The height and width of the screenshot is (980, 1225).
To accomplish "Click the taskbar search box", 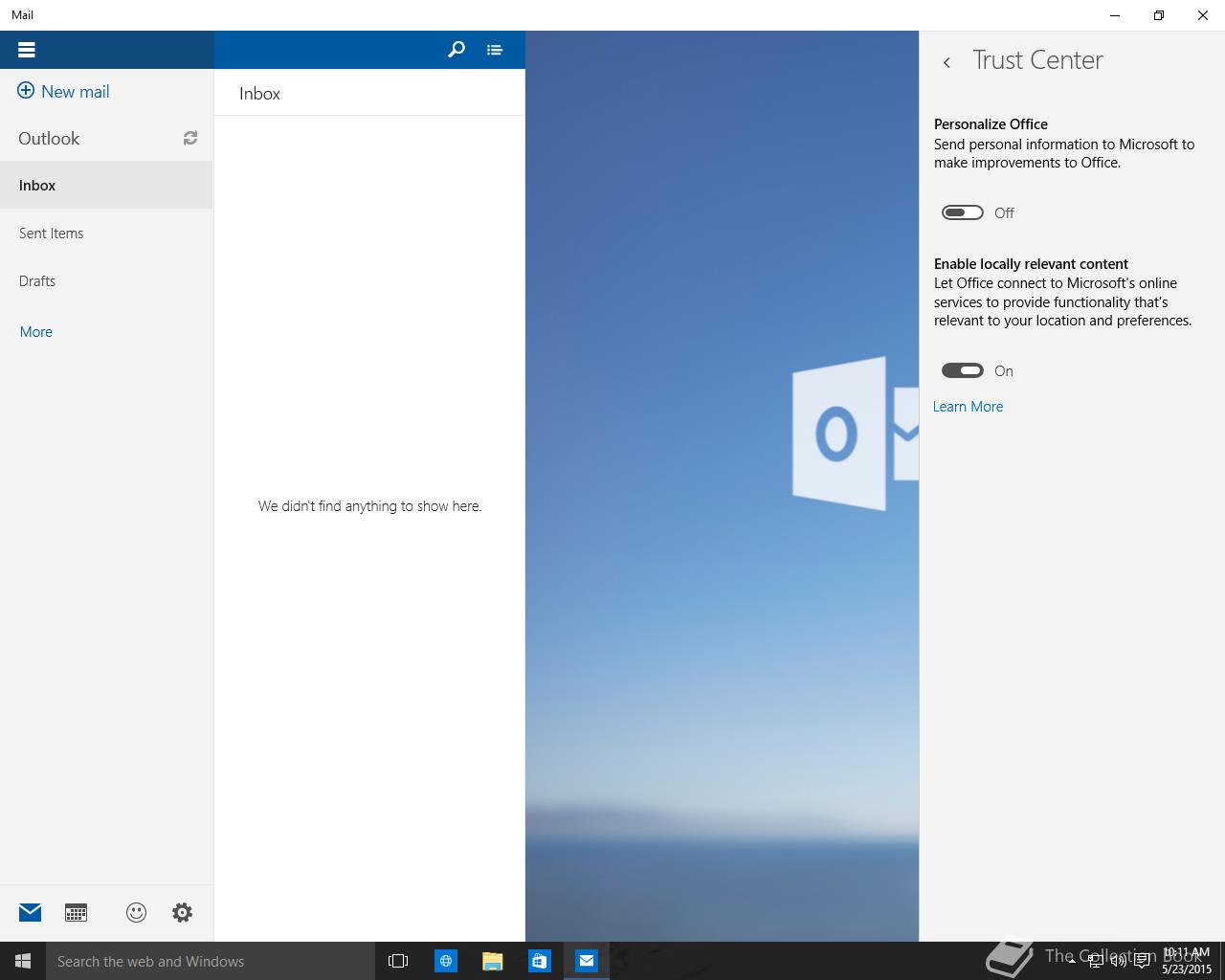I will click(211, 961).
